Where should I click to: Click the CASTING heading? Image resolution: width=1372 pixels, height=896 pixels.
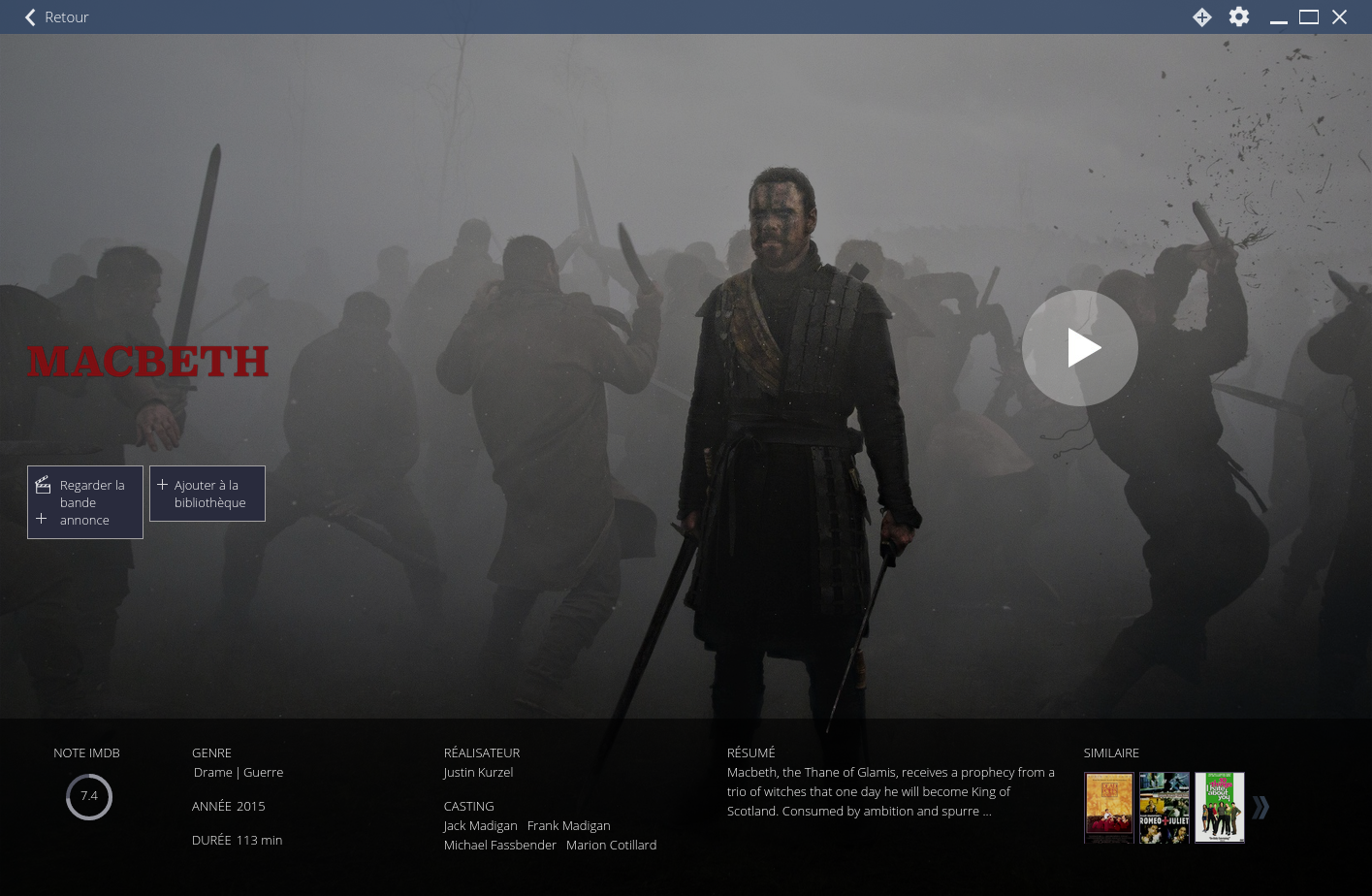tap(468, 807)
